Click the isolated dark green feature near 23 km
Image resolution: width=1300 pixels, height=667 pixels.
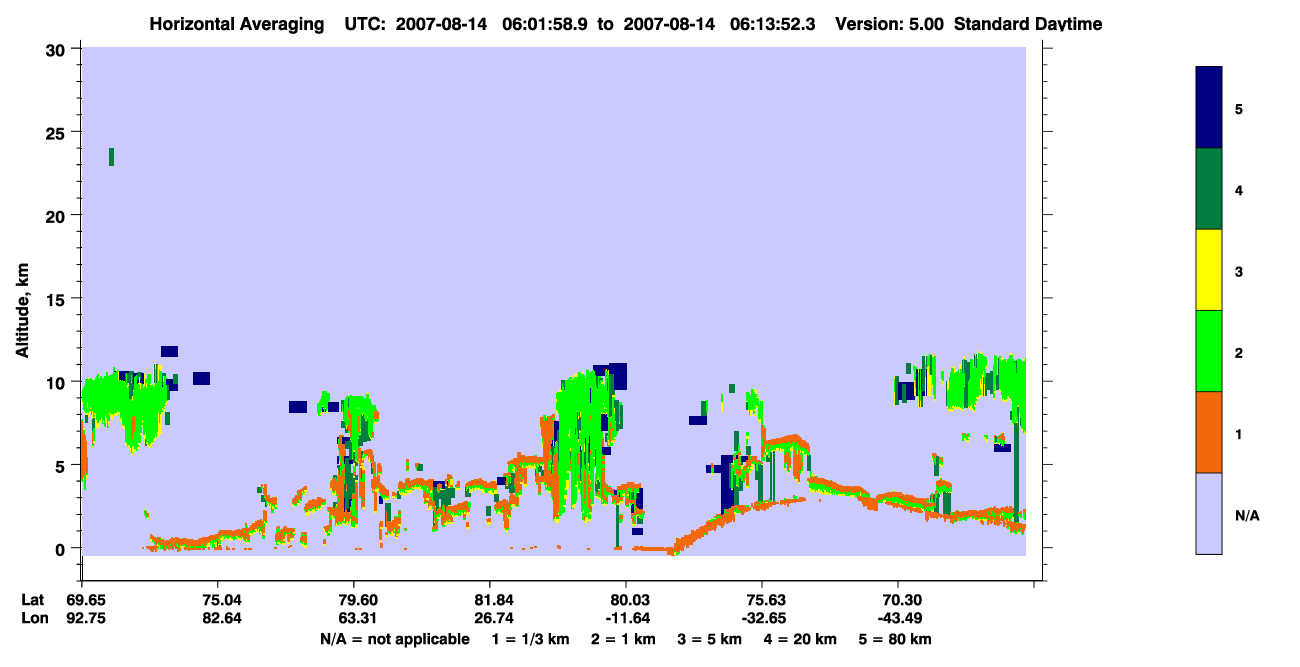click(x=111, y=156)
